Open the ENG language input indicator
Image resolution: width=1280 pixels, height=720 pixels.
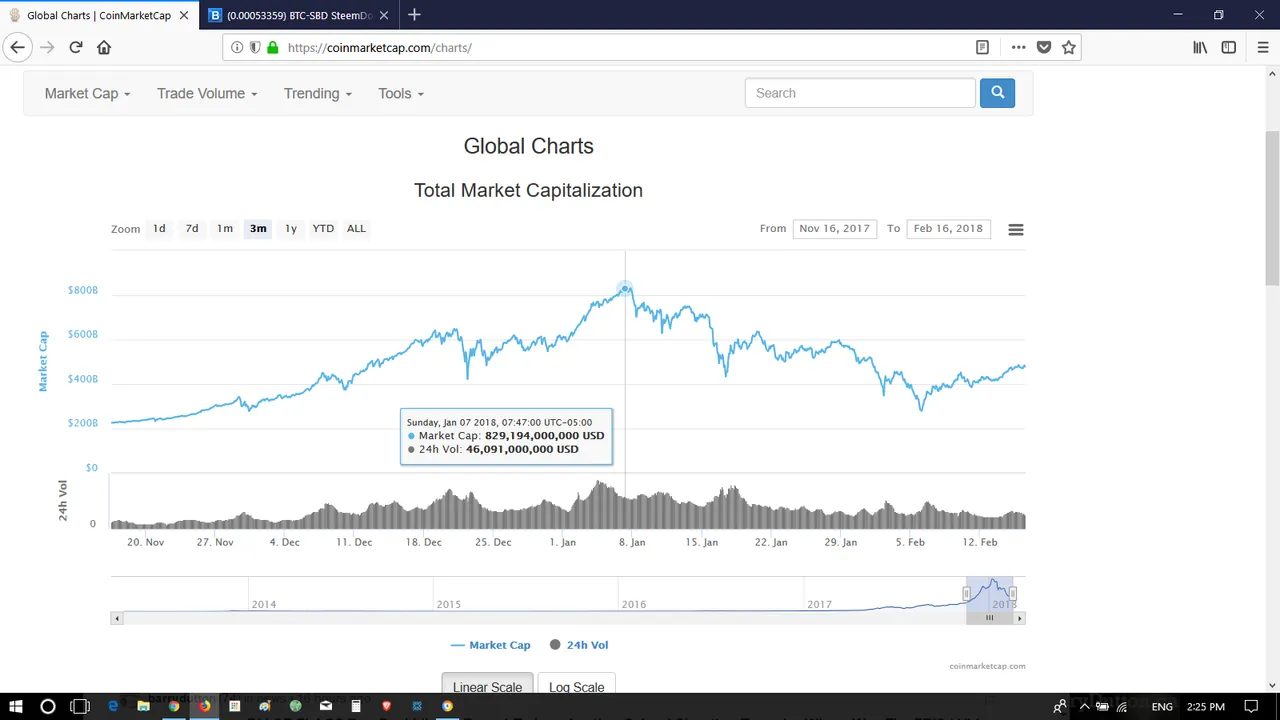tap(1162, 706)
